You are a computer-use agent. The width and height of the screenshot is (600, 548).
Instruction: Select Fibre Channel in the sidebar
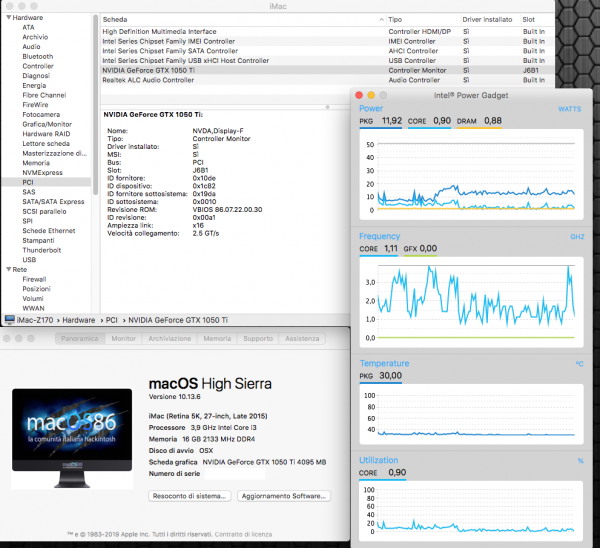[x=44, y=95]
